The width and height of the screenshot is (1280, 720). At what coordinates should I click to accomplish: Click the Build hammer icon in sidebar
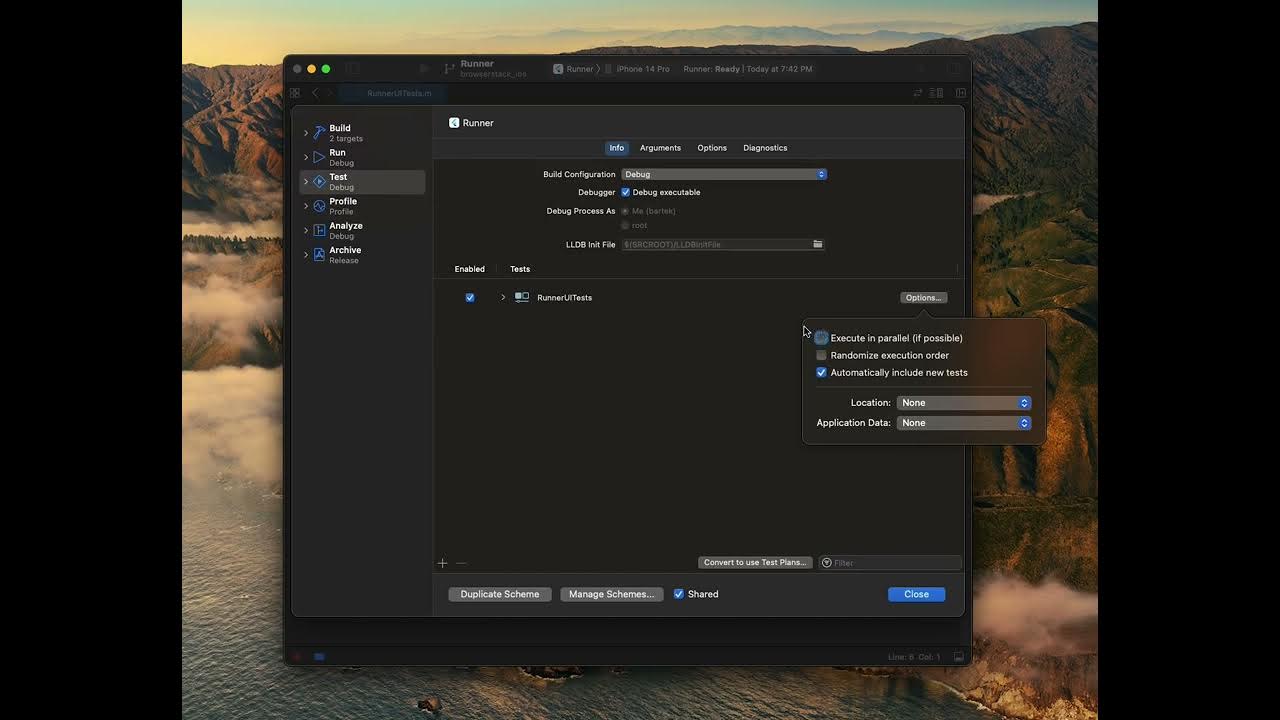tap(319, 132)
